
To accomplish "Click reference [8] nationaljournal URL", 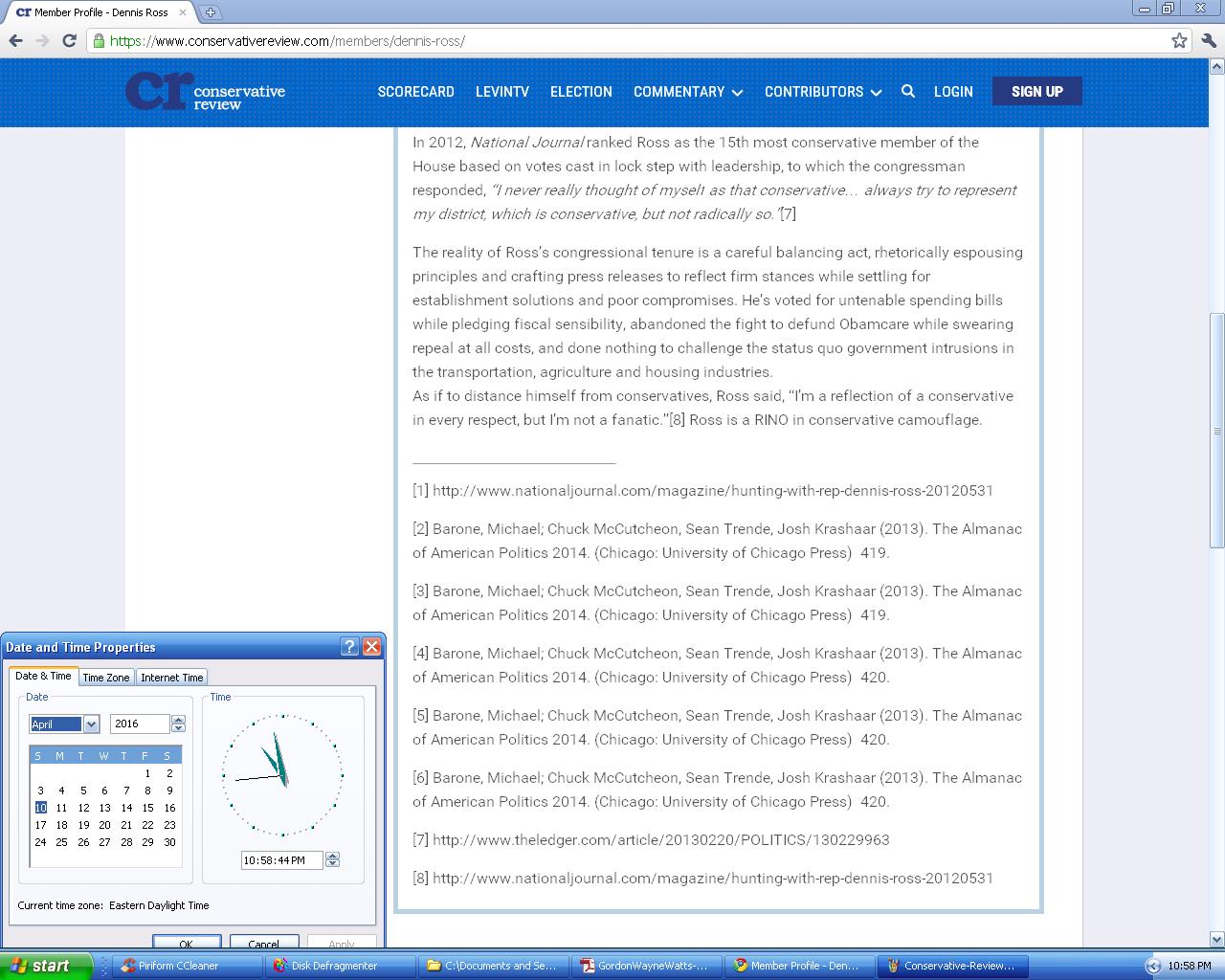I will pyautogui.click(x=713, y=878).
